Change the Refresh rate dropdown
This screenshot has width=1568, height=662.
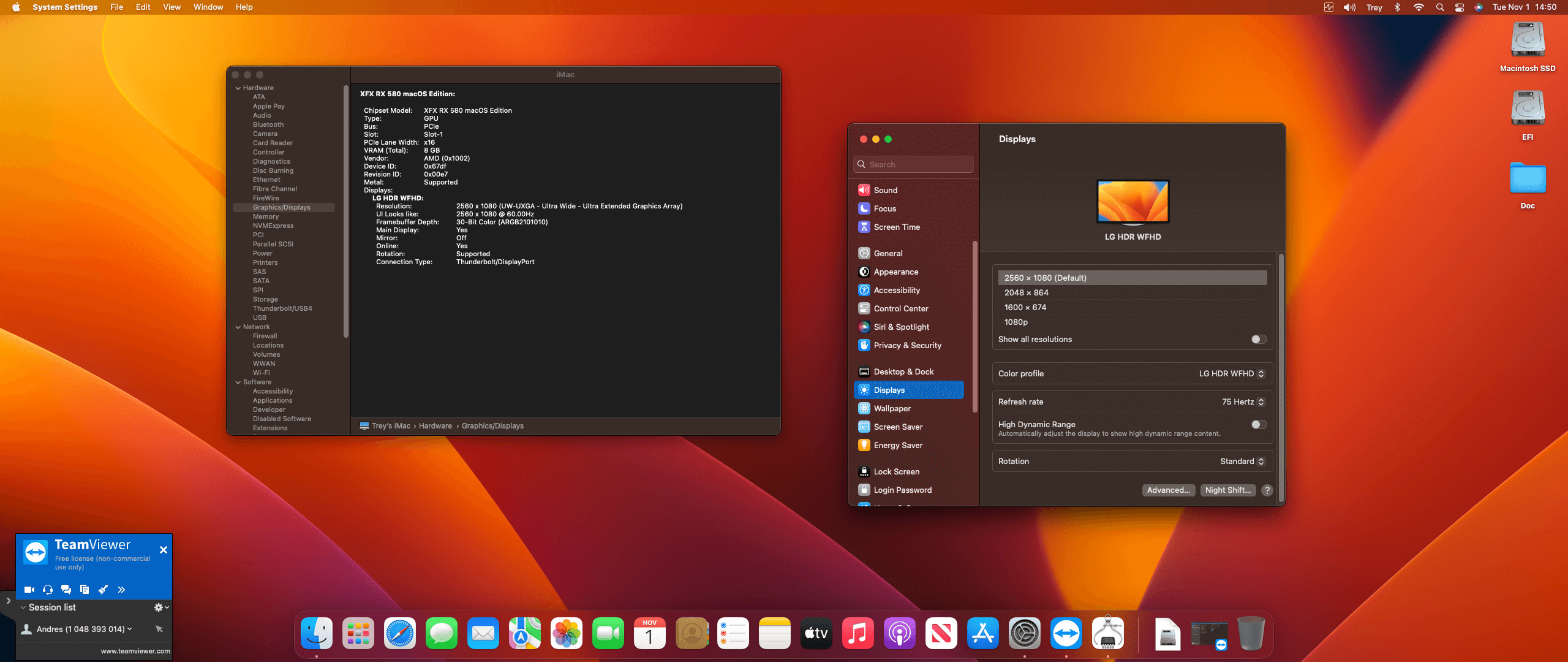point(1243,402)
